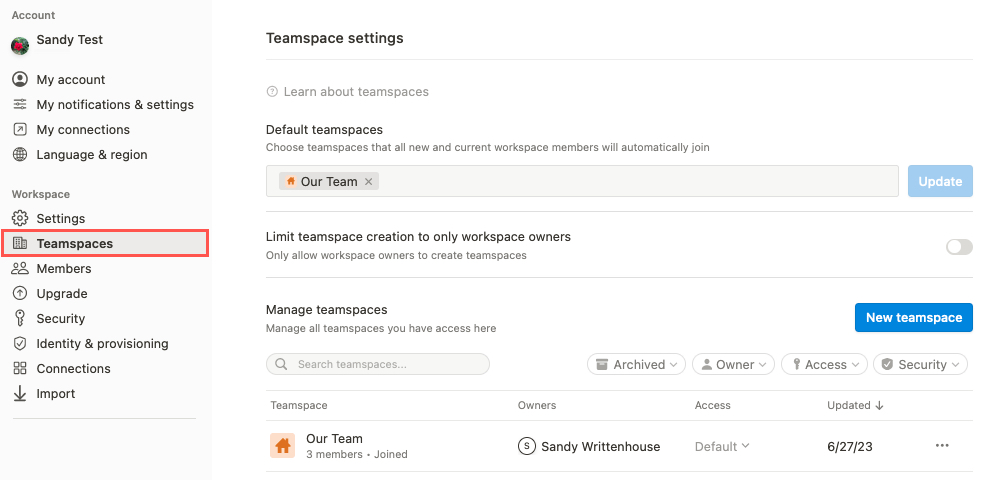Click the help icon beside Learn about teamspaces

pos(272,92)
